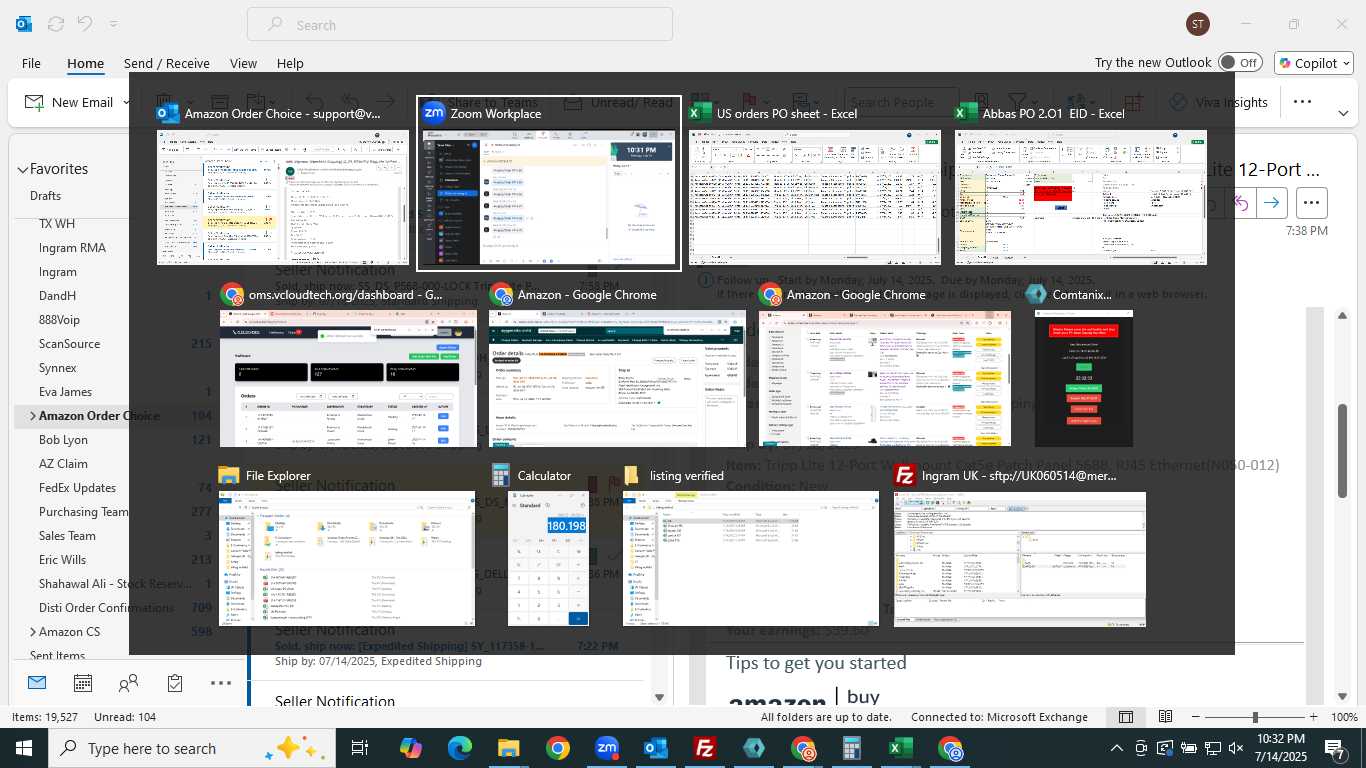1366x768 pixels.
Task: Click the taskbar search box
Action: [190, 748]
